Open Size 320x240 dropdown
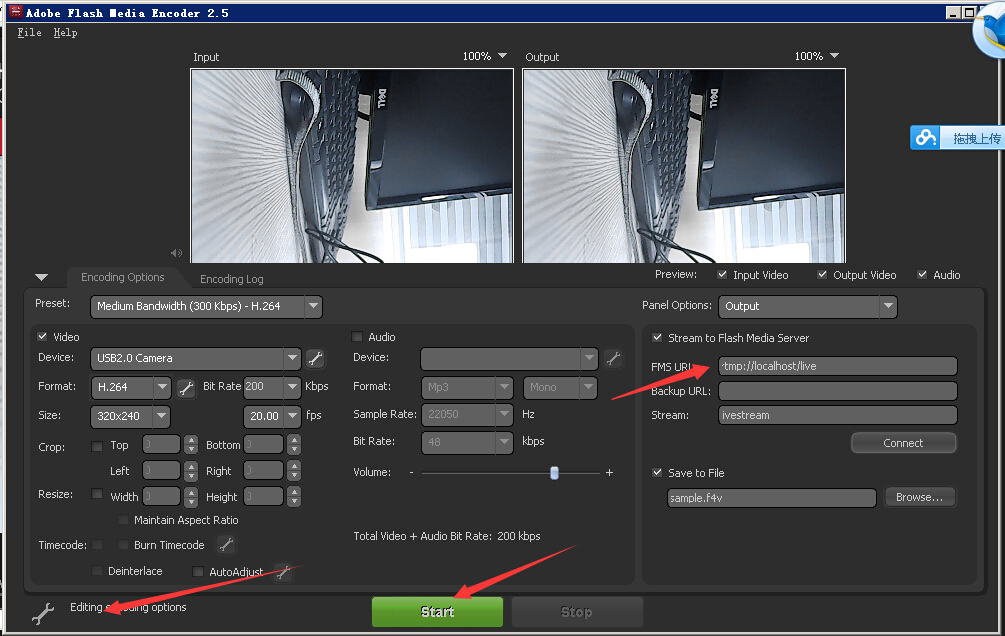 [130, 416]
